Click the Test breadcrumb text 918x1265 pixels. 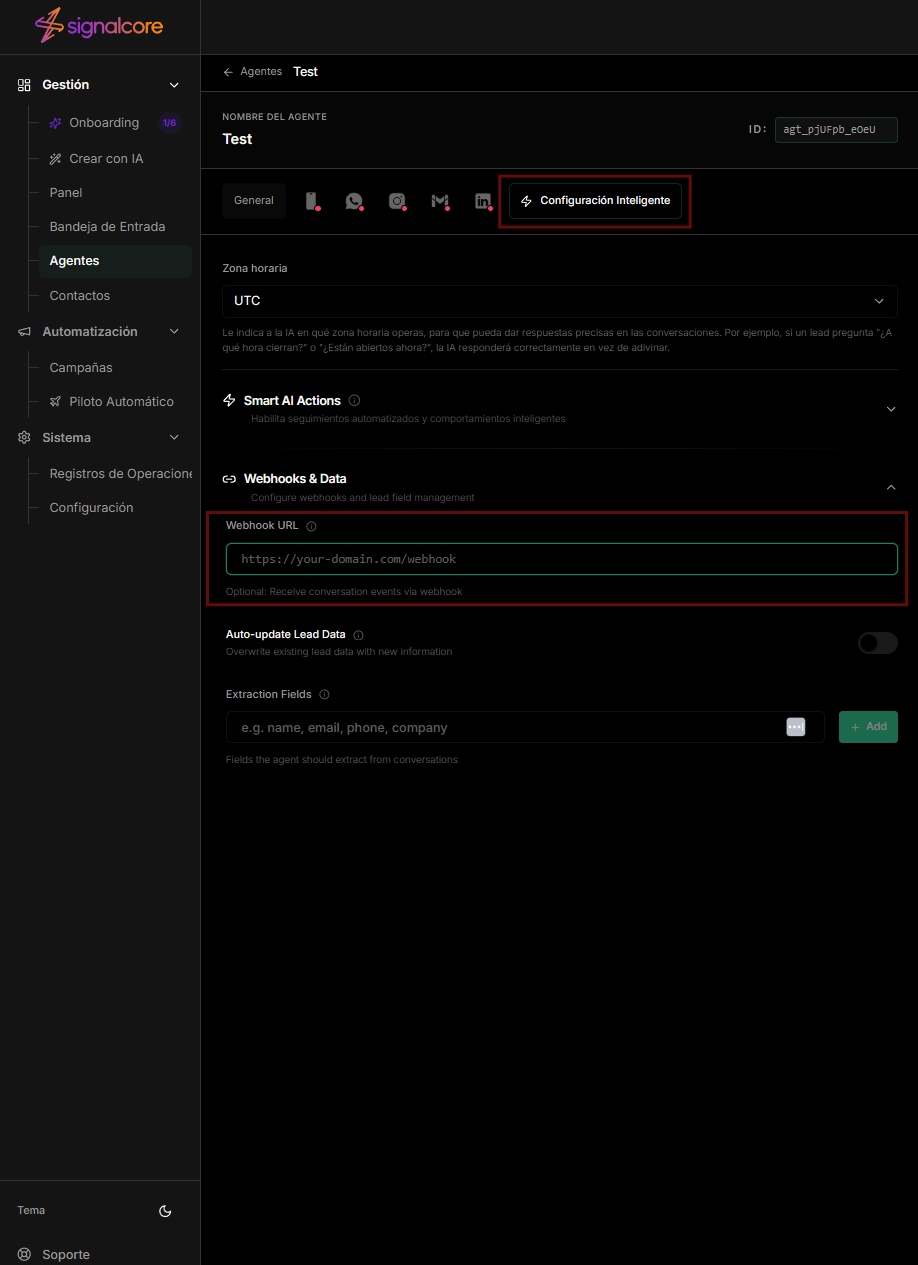[305, 72]
